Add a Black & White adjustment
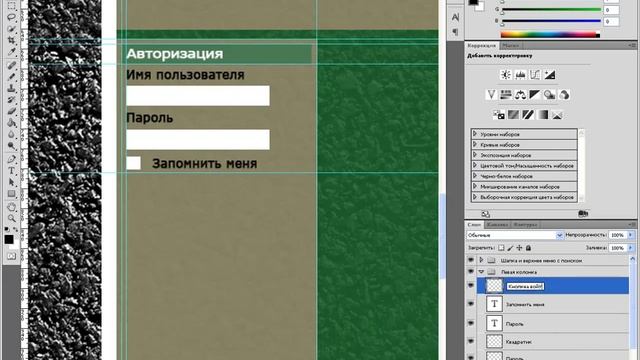Viewport: 640px width, 360px height. (x=535, y=95)
